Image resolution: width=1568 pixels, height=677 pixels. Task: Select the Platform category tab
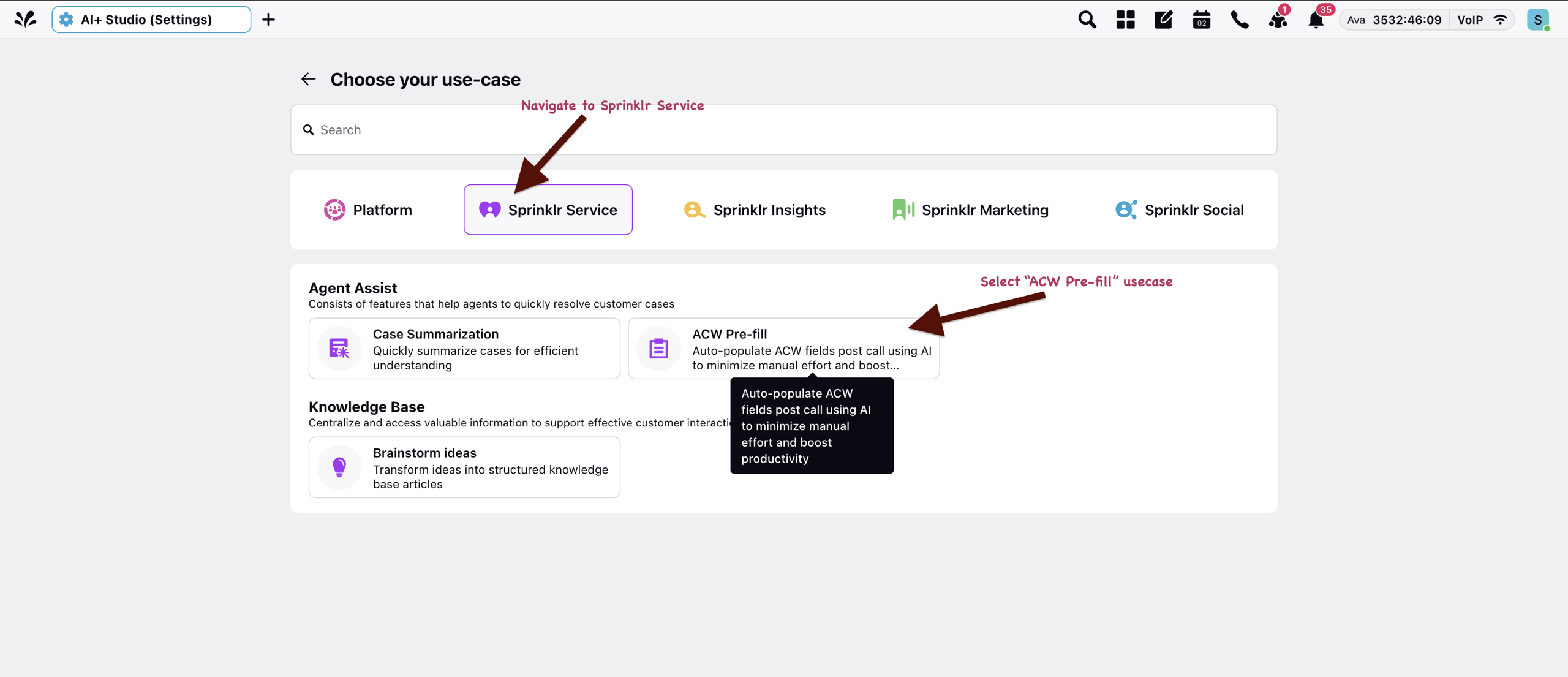point(367,210)
